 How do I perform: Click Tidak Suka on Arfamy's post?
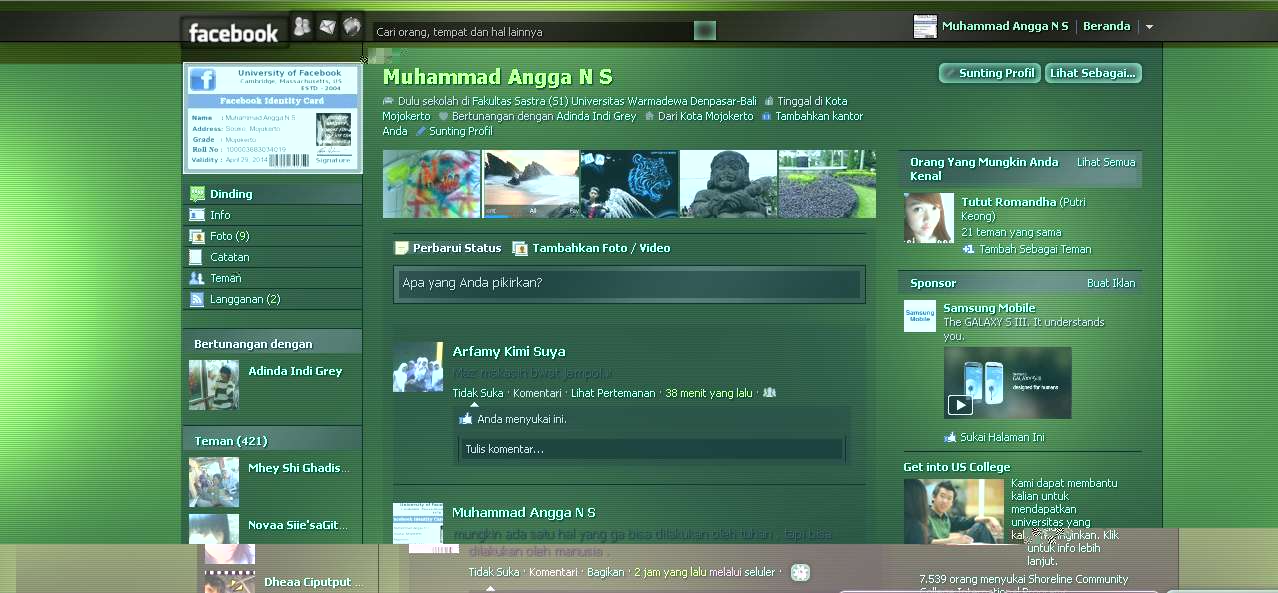(x=478, y=393)
